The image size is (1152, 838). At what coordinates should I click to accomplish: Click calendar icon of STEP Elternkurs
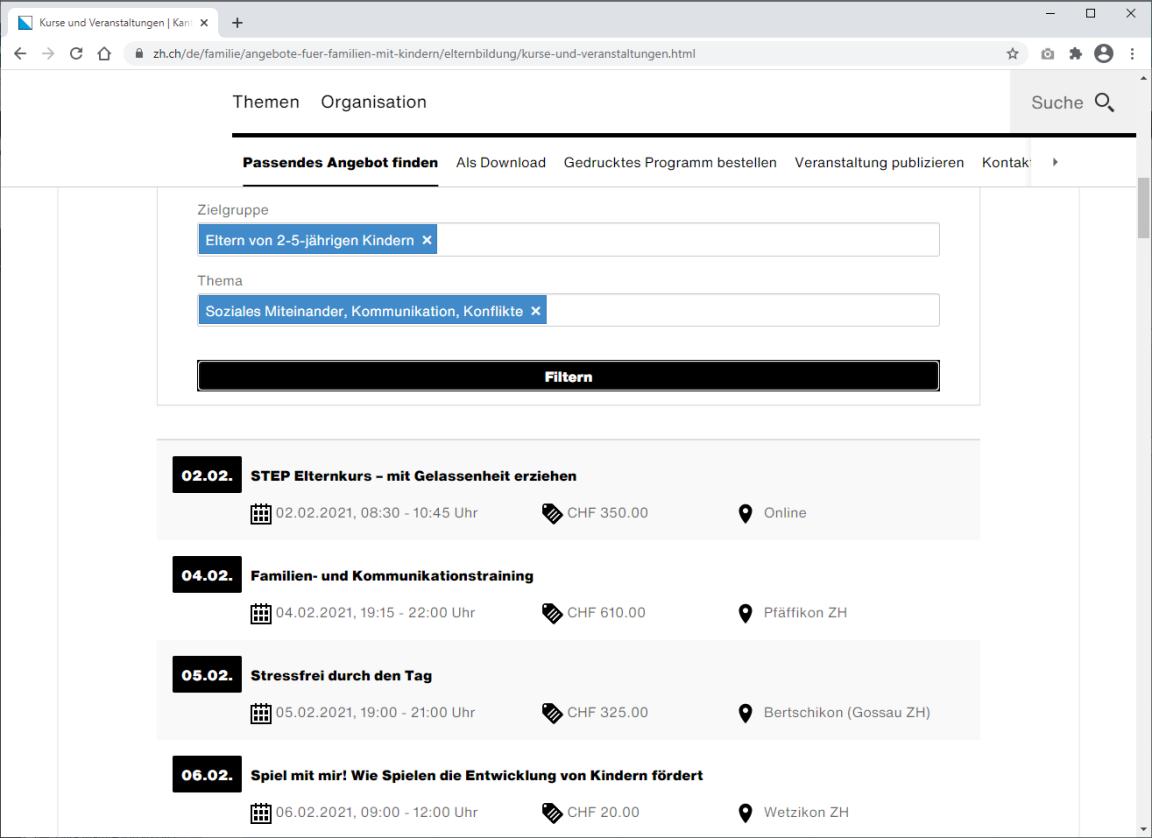260,513
